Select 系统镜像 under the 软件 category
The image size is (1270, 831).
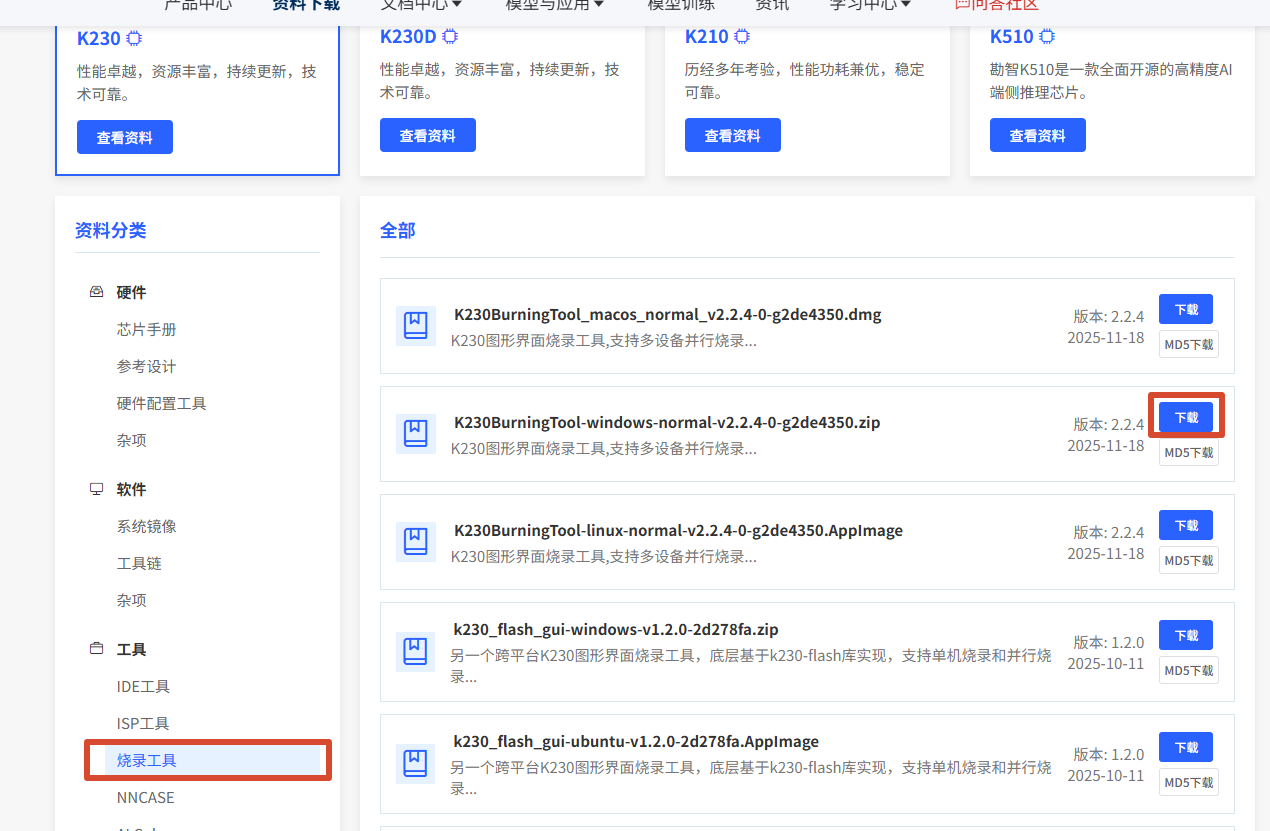click(x=147, y=526)
